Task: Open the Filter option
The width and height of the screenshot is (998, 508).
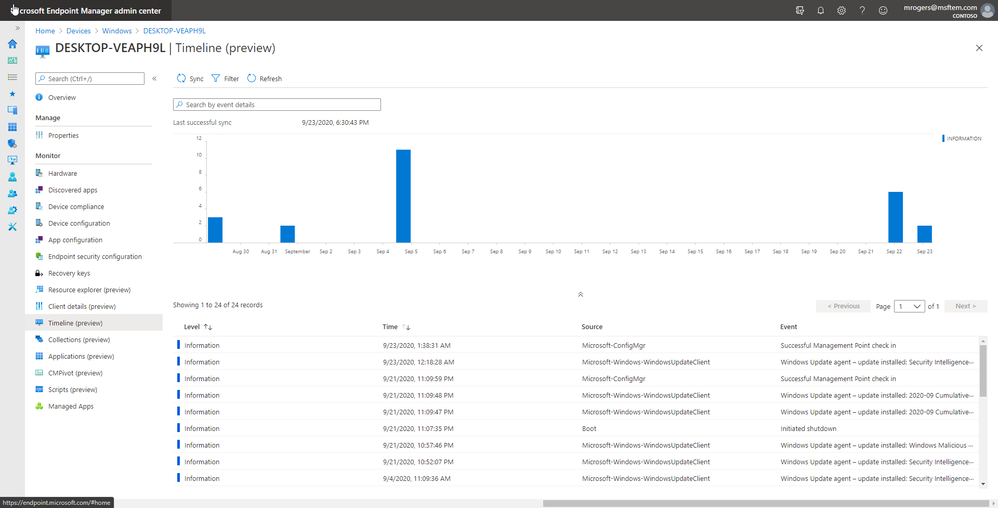Action: pyautogui.click(x=225, y=78)
